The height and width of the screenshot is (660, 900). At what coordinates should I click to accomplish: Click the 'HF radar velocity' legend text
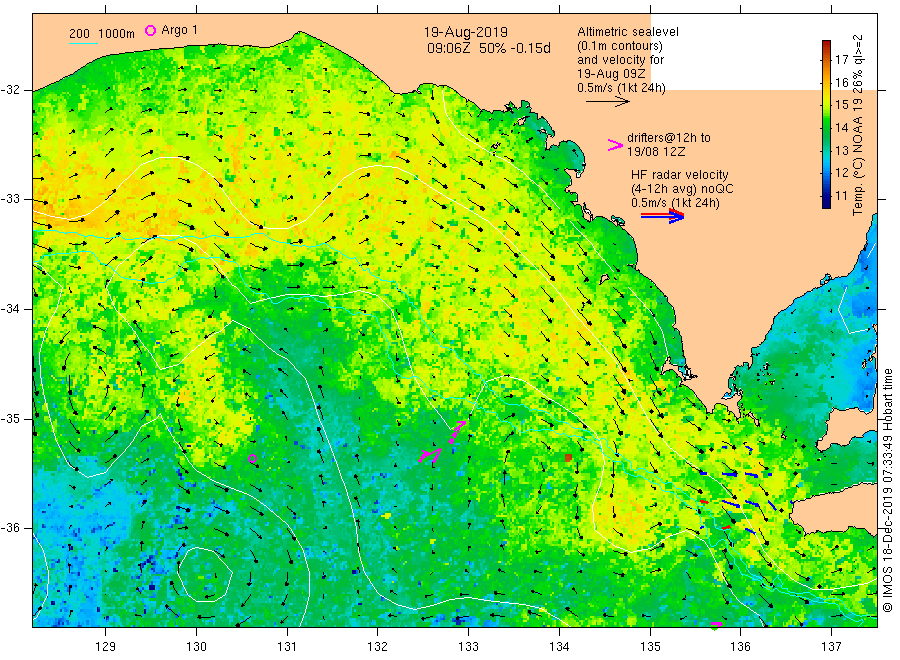[x=680, y=174]
